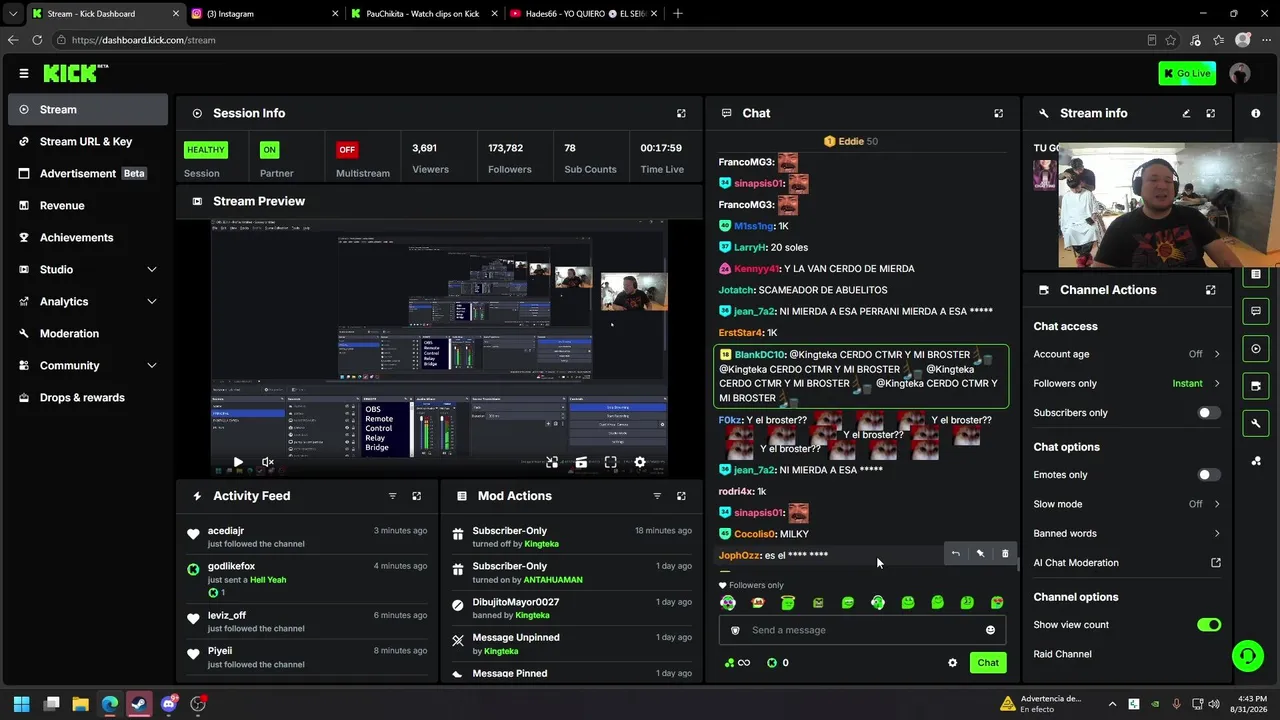Maximize the Session Info panel
1280x720 pixels.
pyautogui.click(x=681, y=114)
